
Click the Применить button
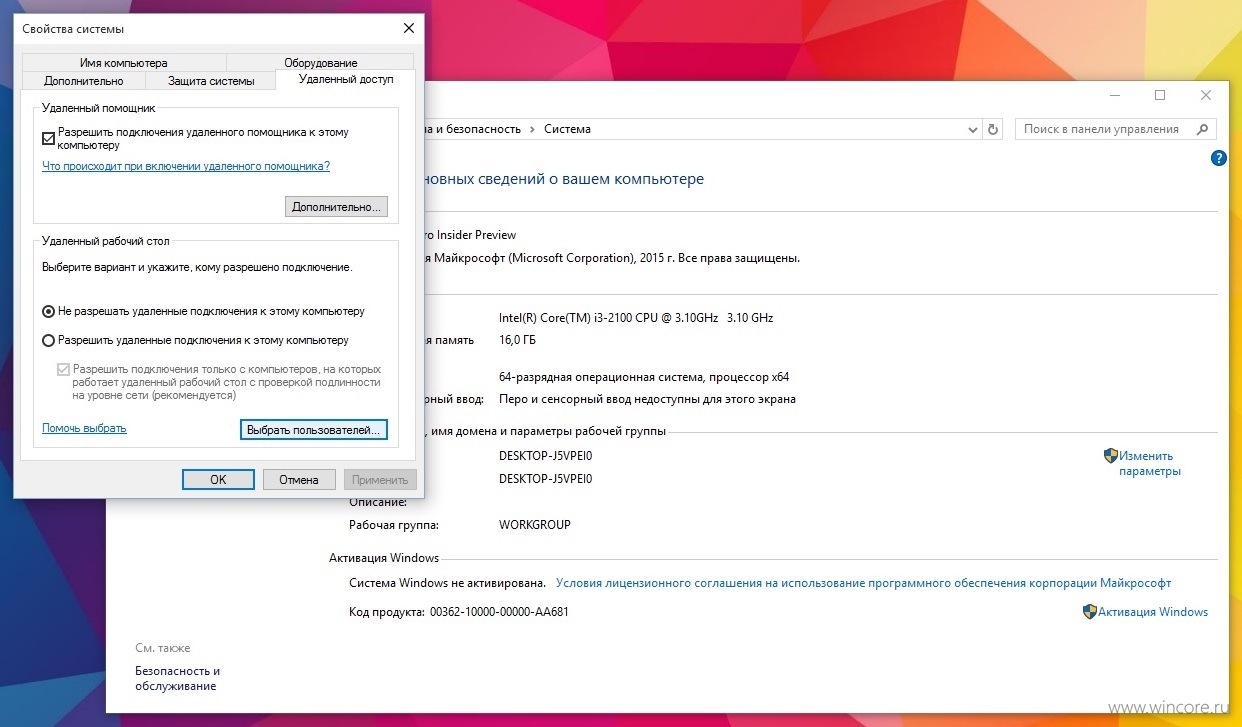(380, 480)
